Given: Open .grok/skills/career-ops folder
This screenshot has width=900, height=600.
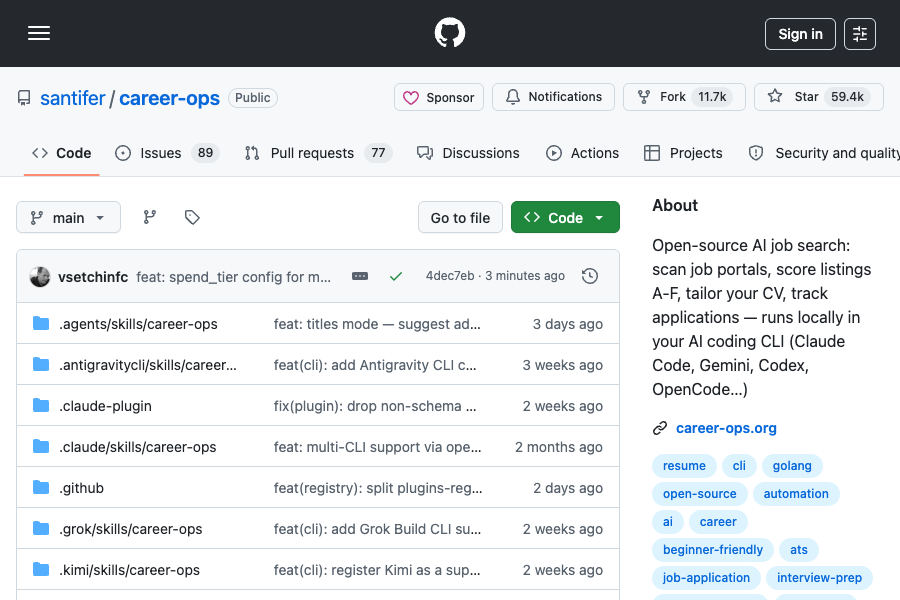Looking at the screenshot, I should 131,529.
